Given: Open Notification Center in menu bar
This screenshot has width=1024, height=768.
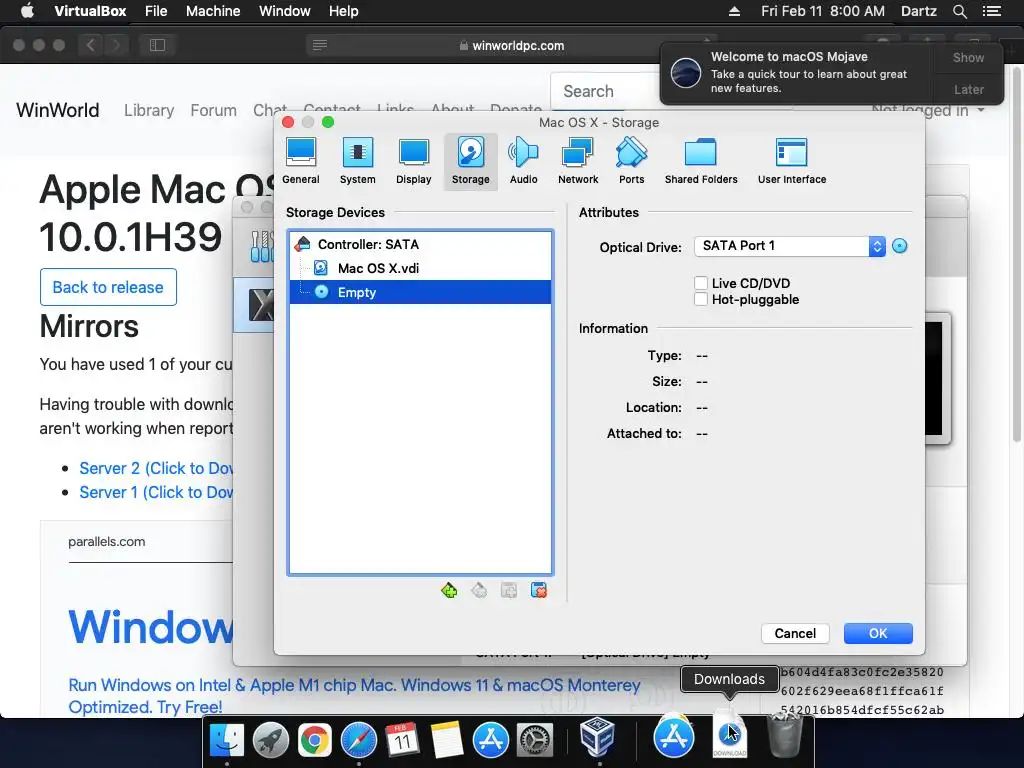Looking at the screenshot, I should coord(992,11).
